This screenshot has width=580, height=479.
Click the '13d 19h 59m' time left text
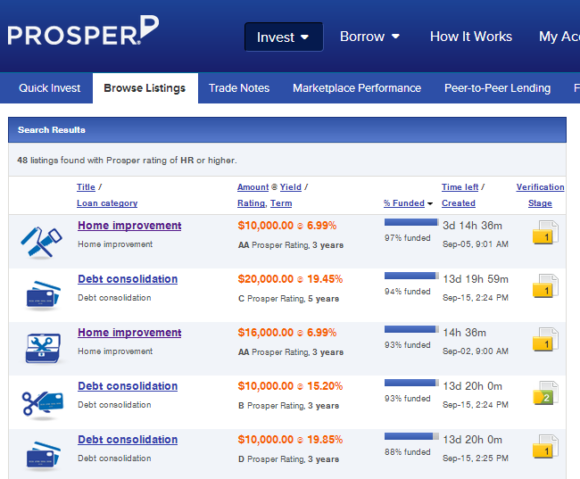pyautogui.click(x=475, y=279)
